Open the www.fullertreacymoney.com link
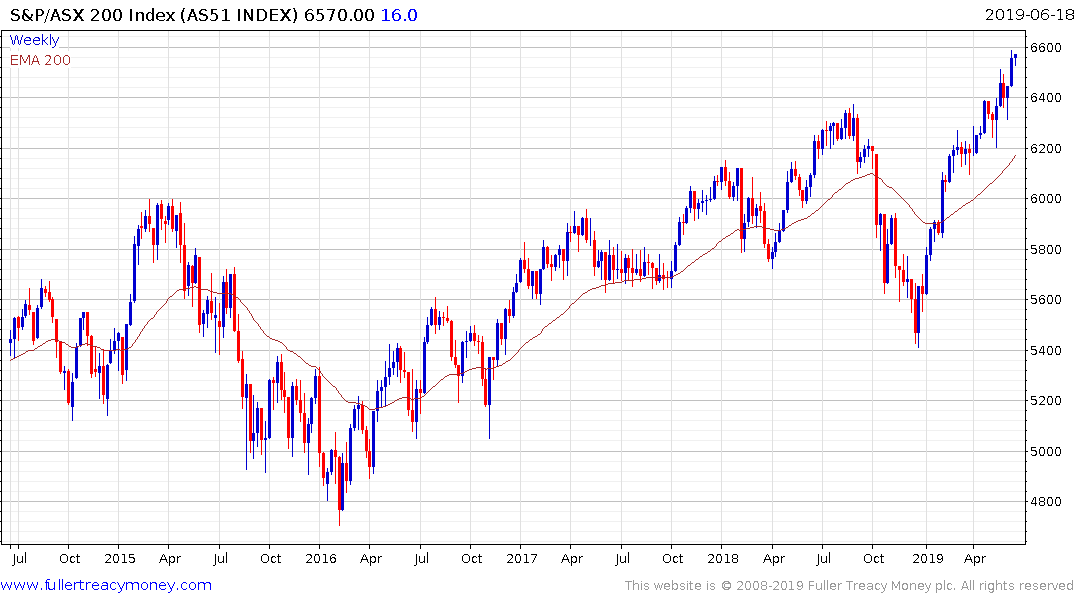The height and width of the screenshot is (600, 1075). click(x=106, y=585)
